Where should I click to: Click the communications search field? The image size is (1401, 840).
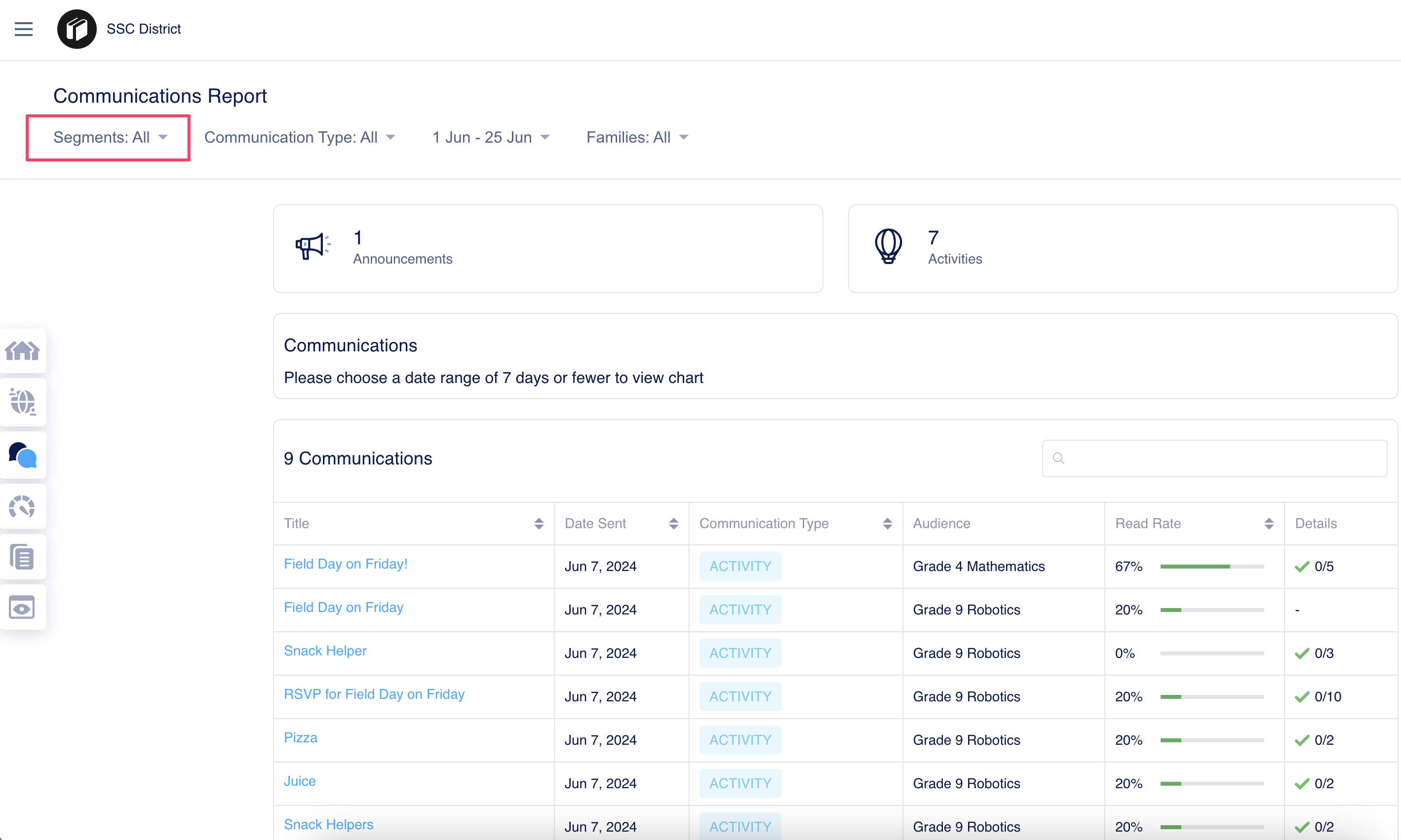1214,458
